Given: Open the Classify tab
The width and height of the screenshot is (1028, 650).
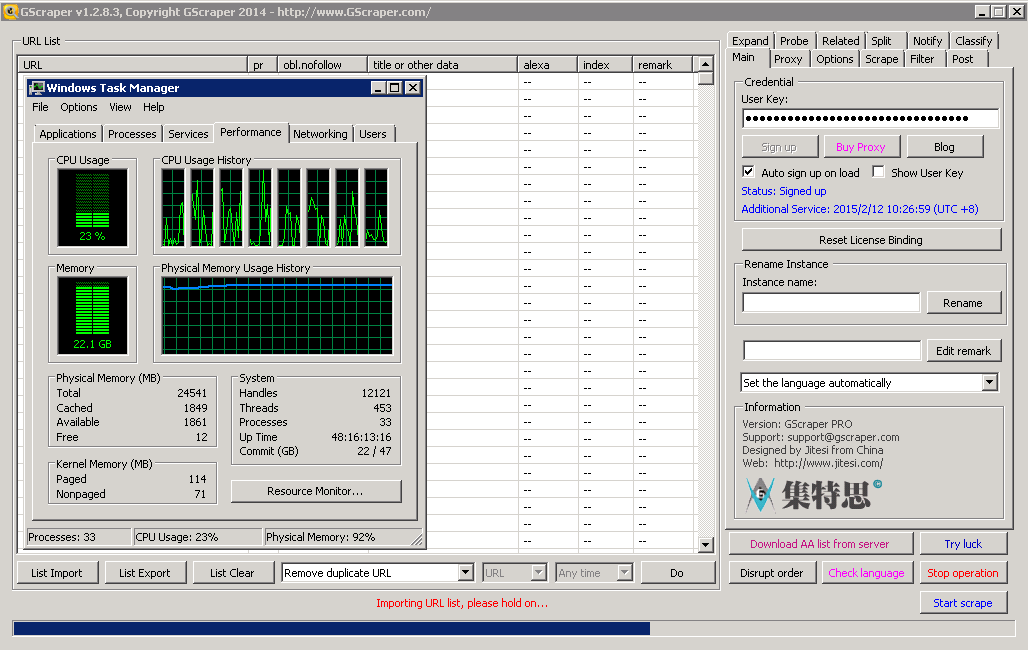Looking at the screenshot, I should (x=973, y=41).
